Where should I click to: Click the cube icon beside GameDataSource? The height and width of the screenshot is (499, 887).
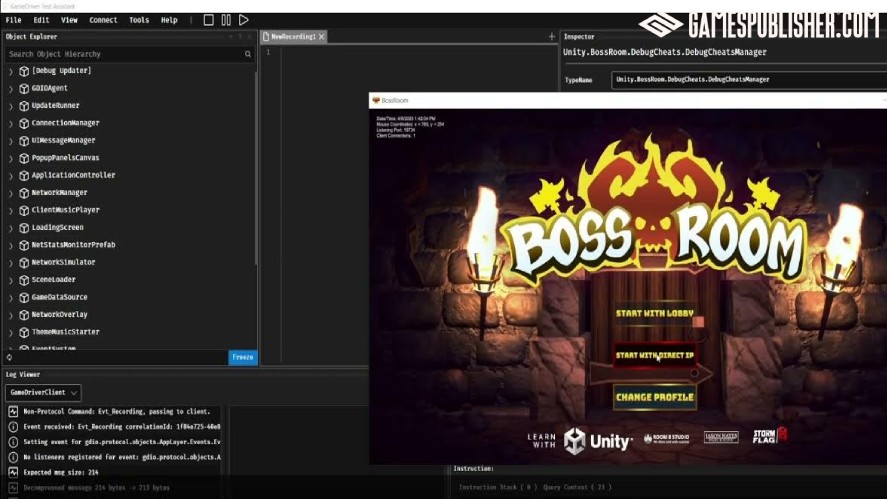[x=24, y=298]
